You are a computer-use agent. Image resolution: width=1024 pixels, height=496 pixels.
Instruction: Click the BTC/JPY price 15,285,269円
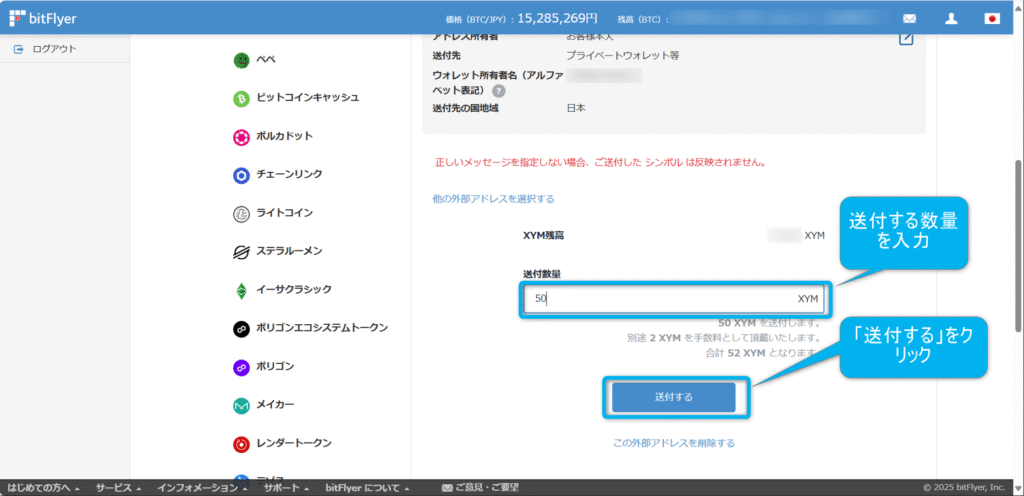tap(557, 19)
